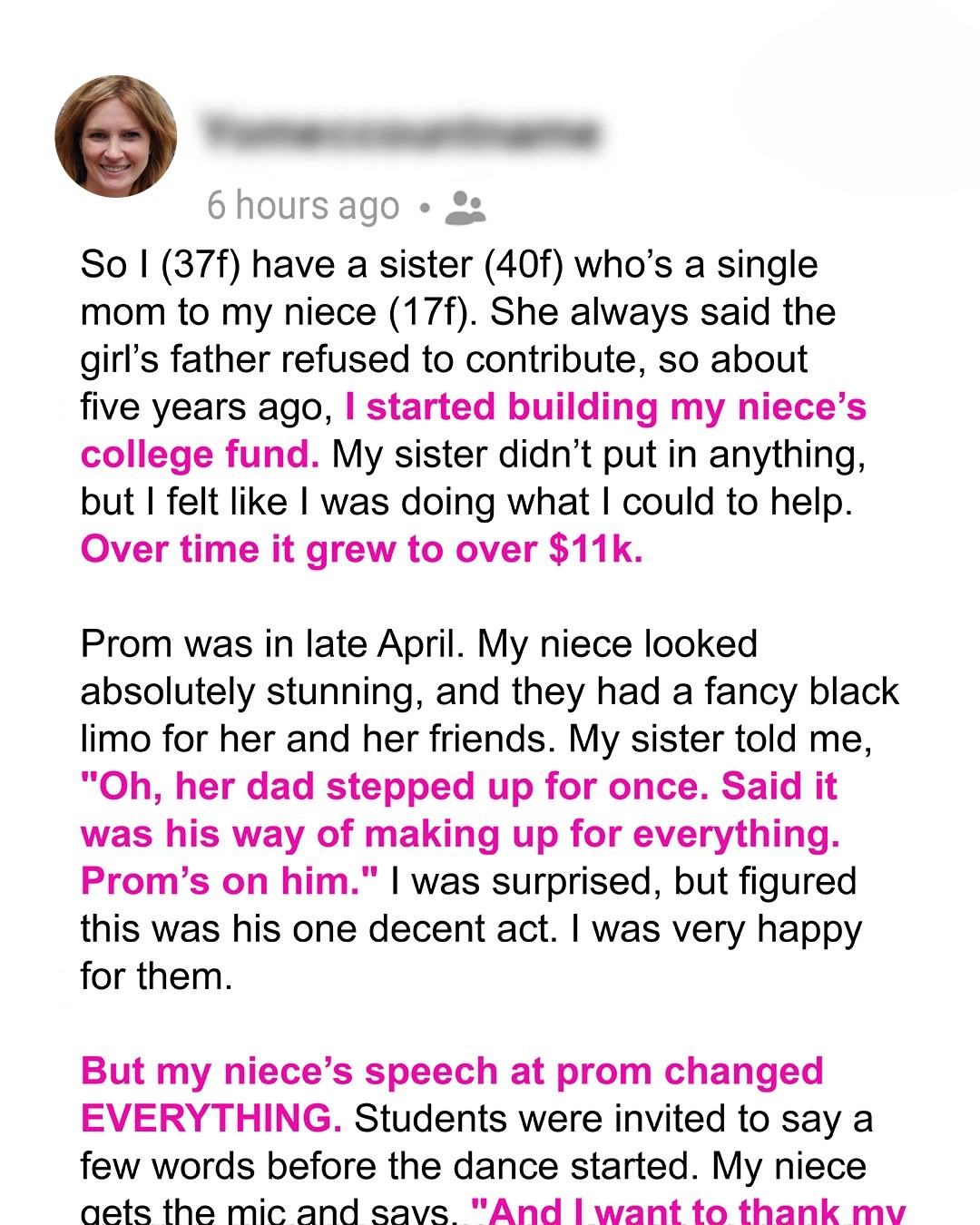This screenshot has width=980, height=1225.
Task: Click the "(37f)" age tag
Action: [200, 265]
